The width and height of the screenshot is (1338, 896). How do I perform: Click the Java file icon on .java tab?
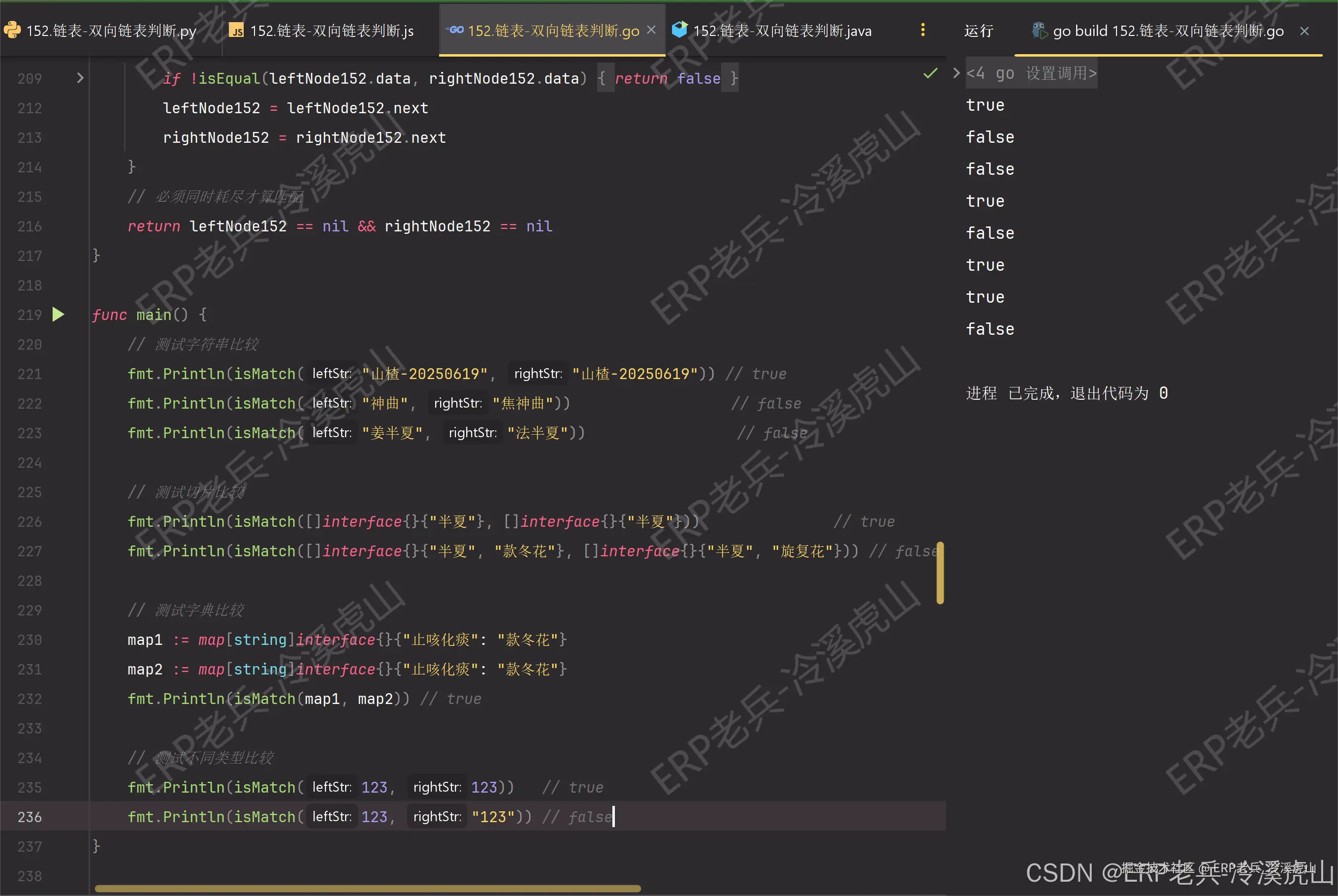coord(679,31)
